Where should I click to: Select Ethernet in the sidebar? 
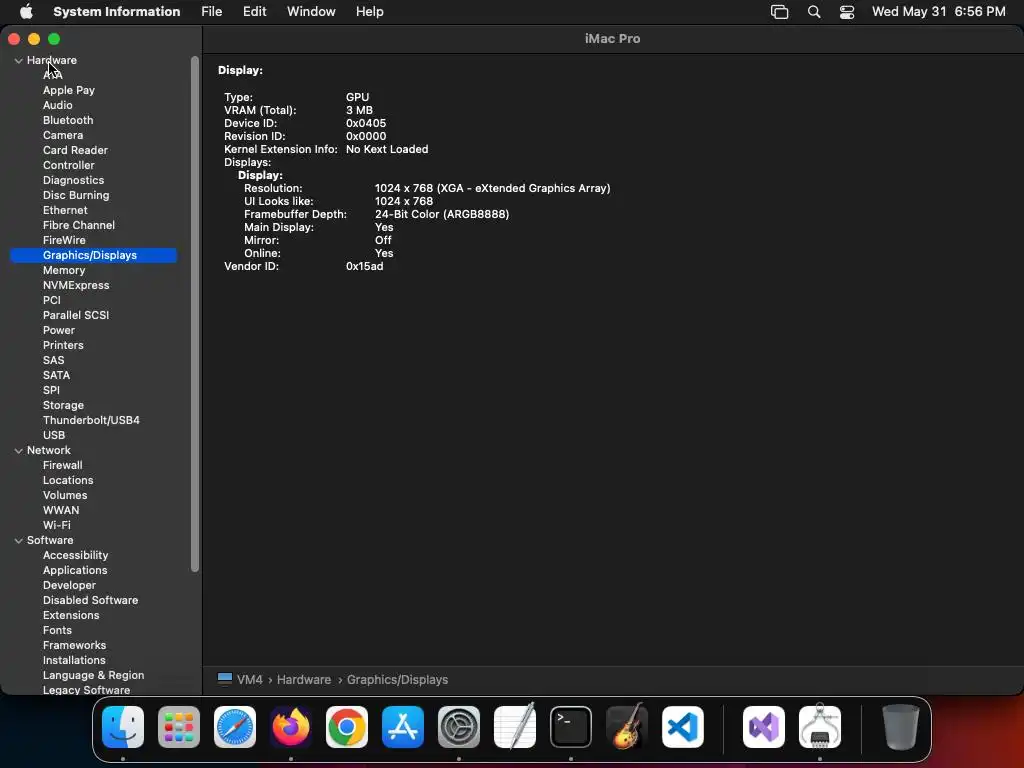65,210
